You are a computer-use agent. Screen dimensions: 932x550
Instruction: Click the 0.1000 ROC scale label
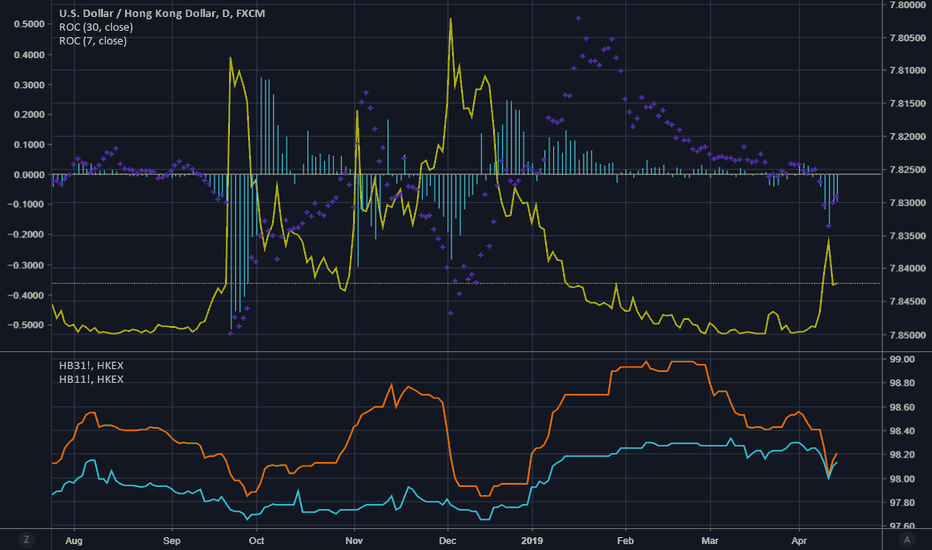click(x=29, y=144)
